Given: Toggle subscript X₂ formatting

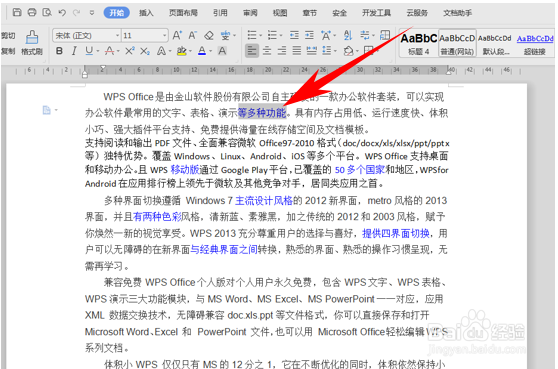Looking at the screenshot, I should point(144,52).
